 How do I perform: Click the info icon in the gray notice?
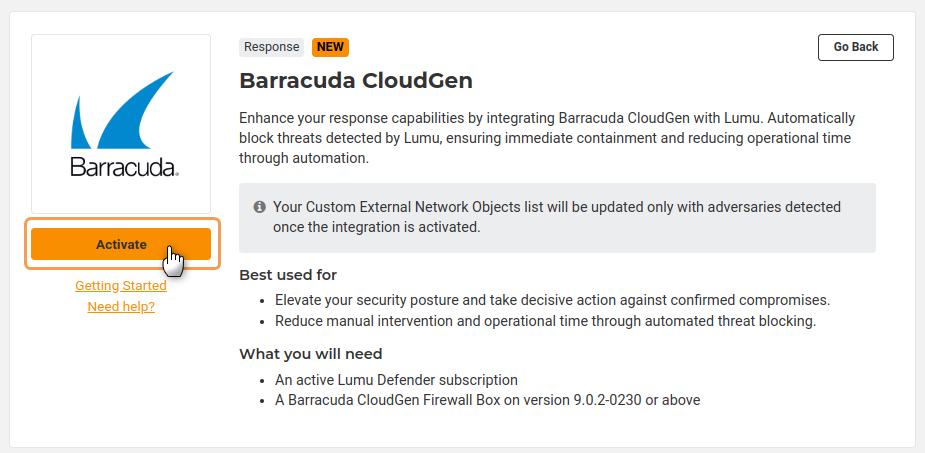click(260, 207)
